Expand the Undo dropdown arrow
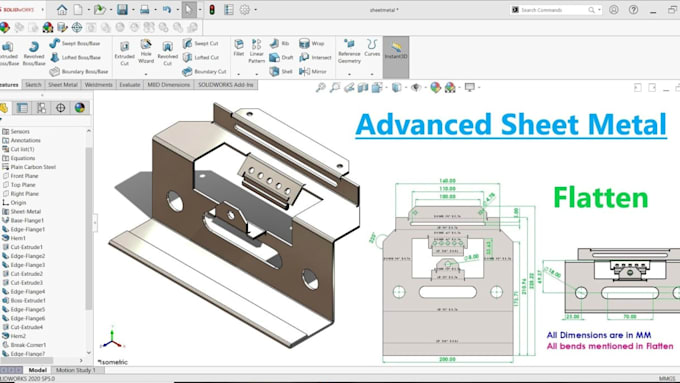The width and height of the screenshot is (680, 383). click(x=177, y=10)
